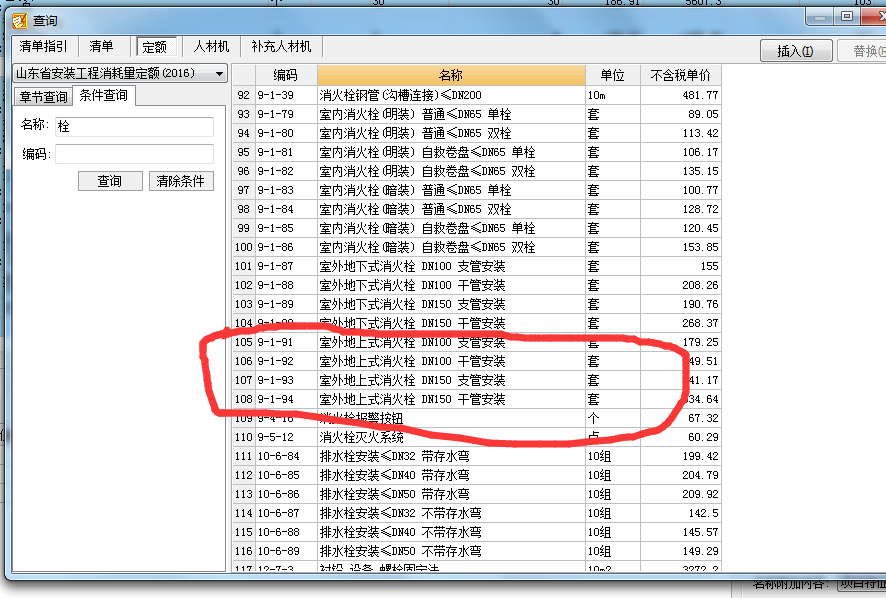Select 室外地上式消火栓 DN100 支管安装
886x598 pixels.
click(x=477, y=343)
